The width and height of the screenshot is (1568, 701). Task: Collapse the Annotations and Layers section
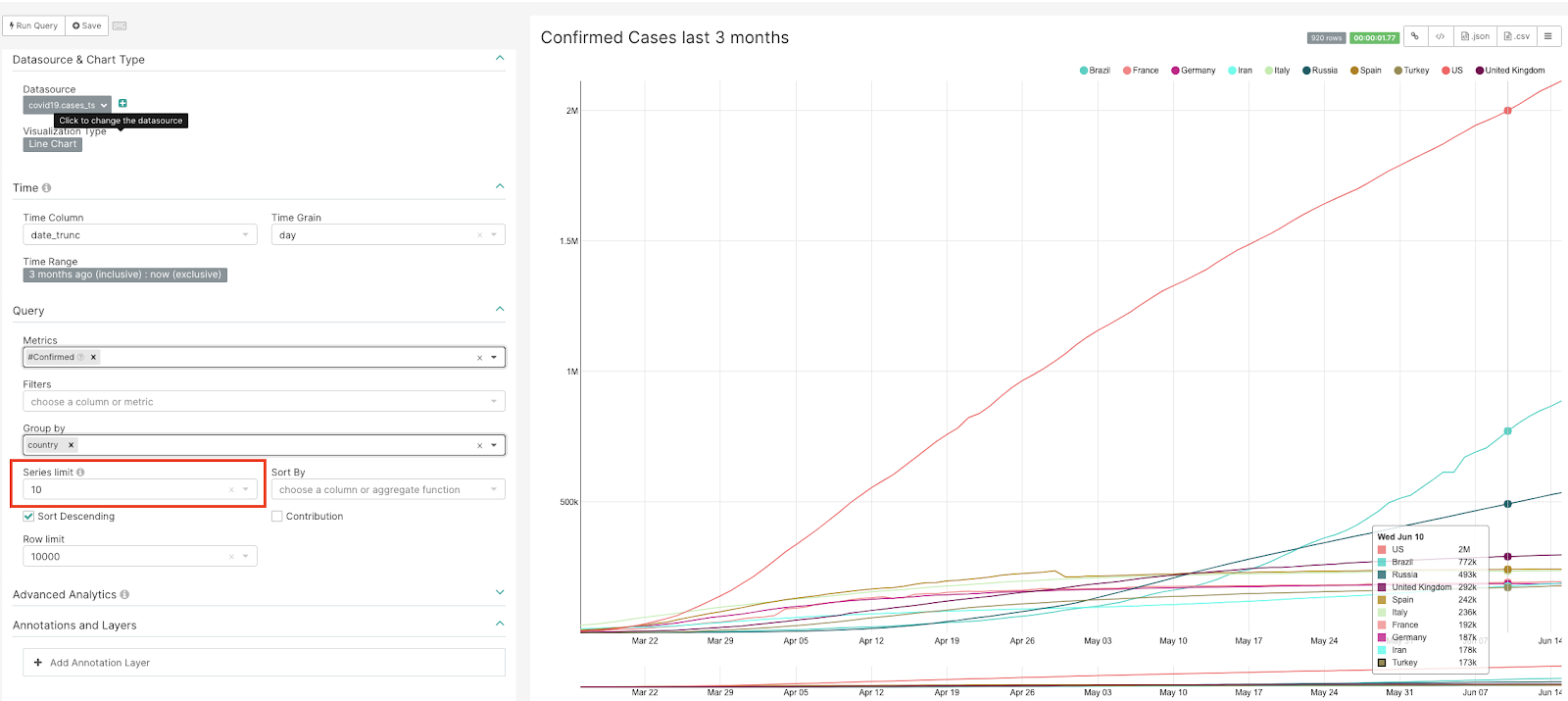pyautogui.click(x=500, y=624)
